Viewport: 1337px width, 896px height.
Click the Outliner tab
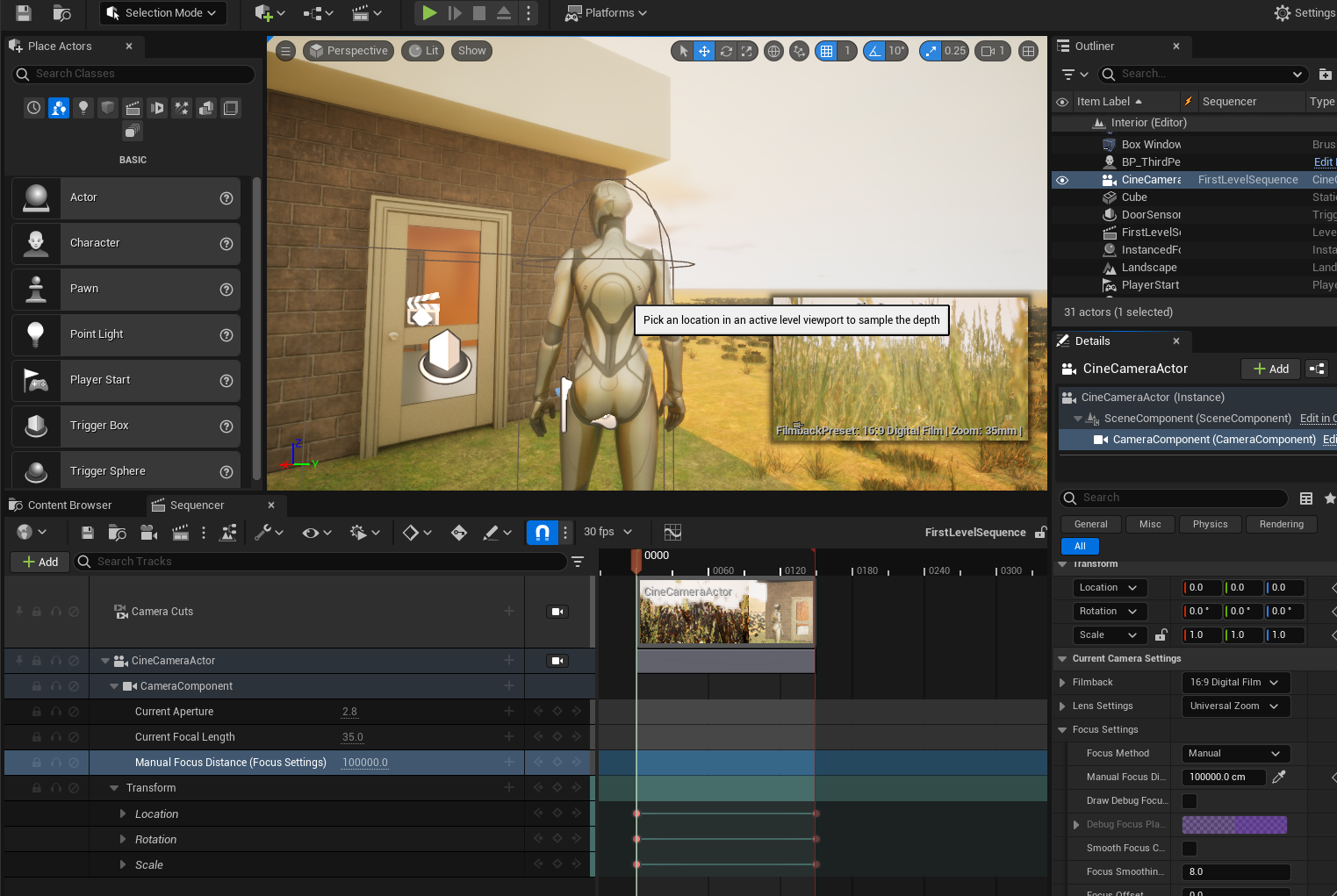click(1095, 47)
